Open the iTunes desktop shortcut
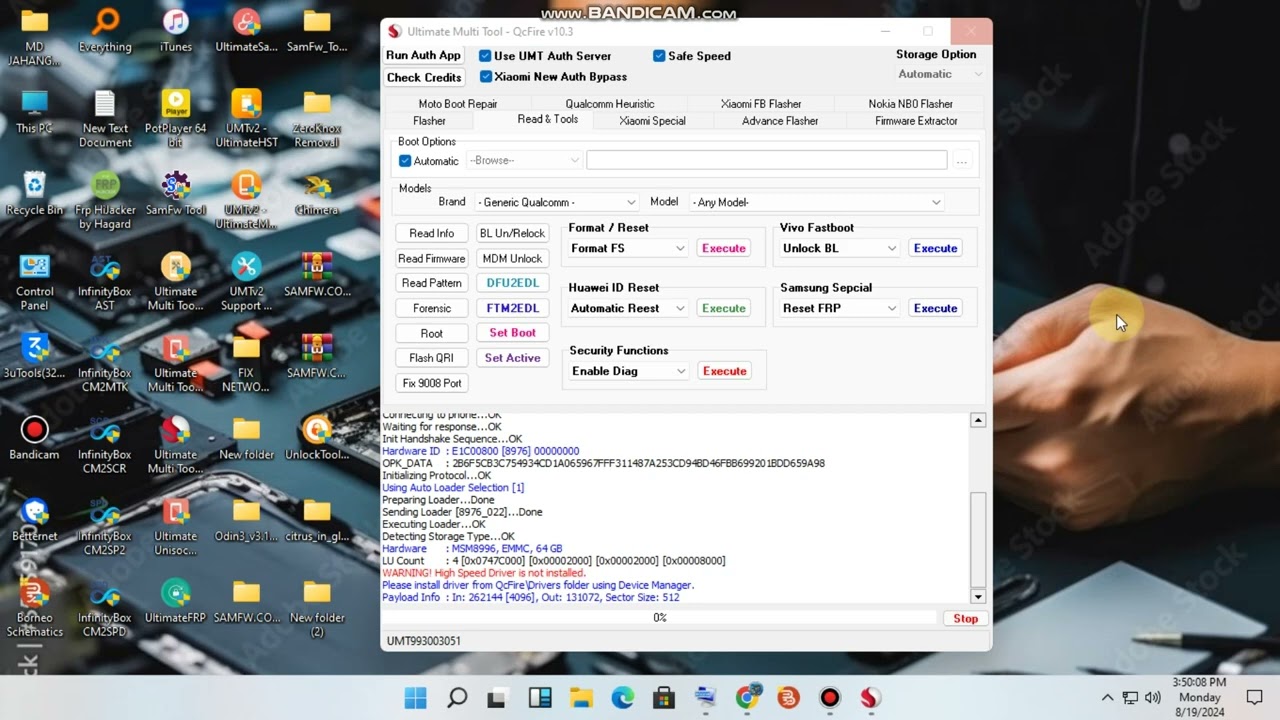The image size is (1280, 720). [176, 31]
